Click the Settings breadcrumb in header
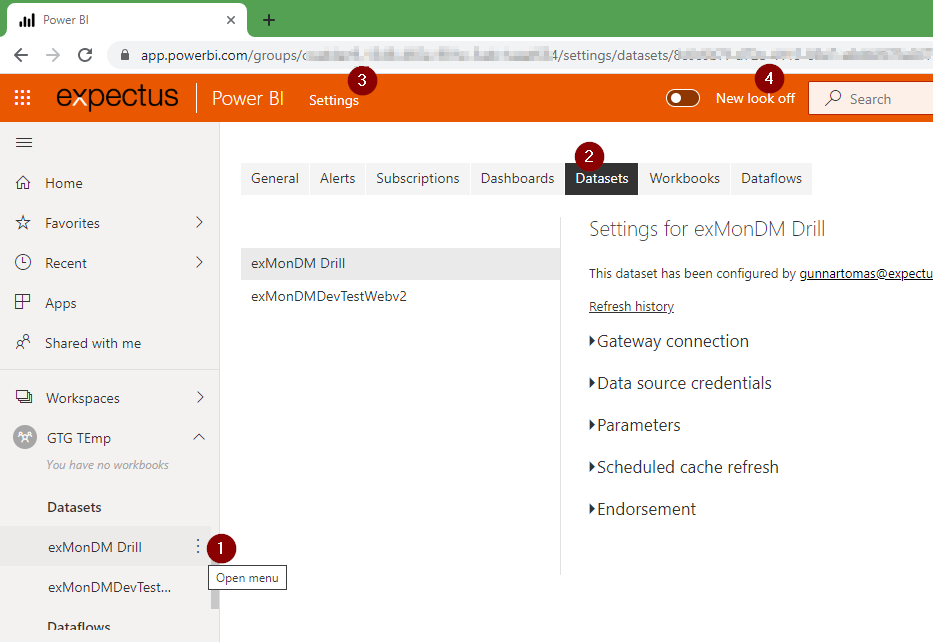 [334, 101]
